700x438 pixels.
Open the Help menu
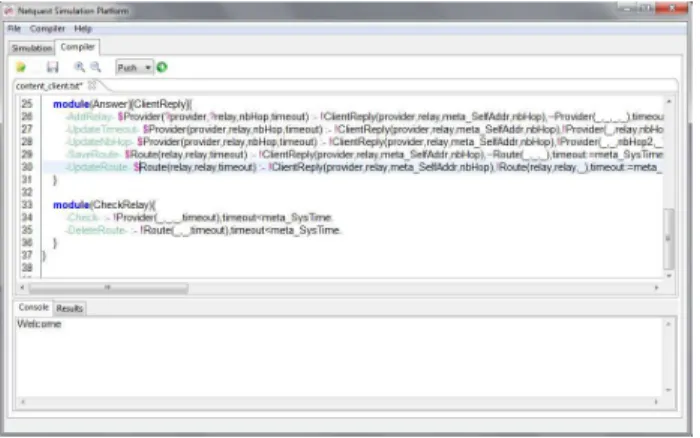[x=83, y=29]
